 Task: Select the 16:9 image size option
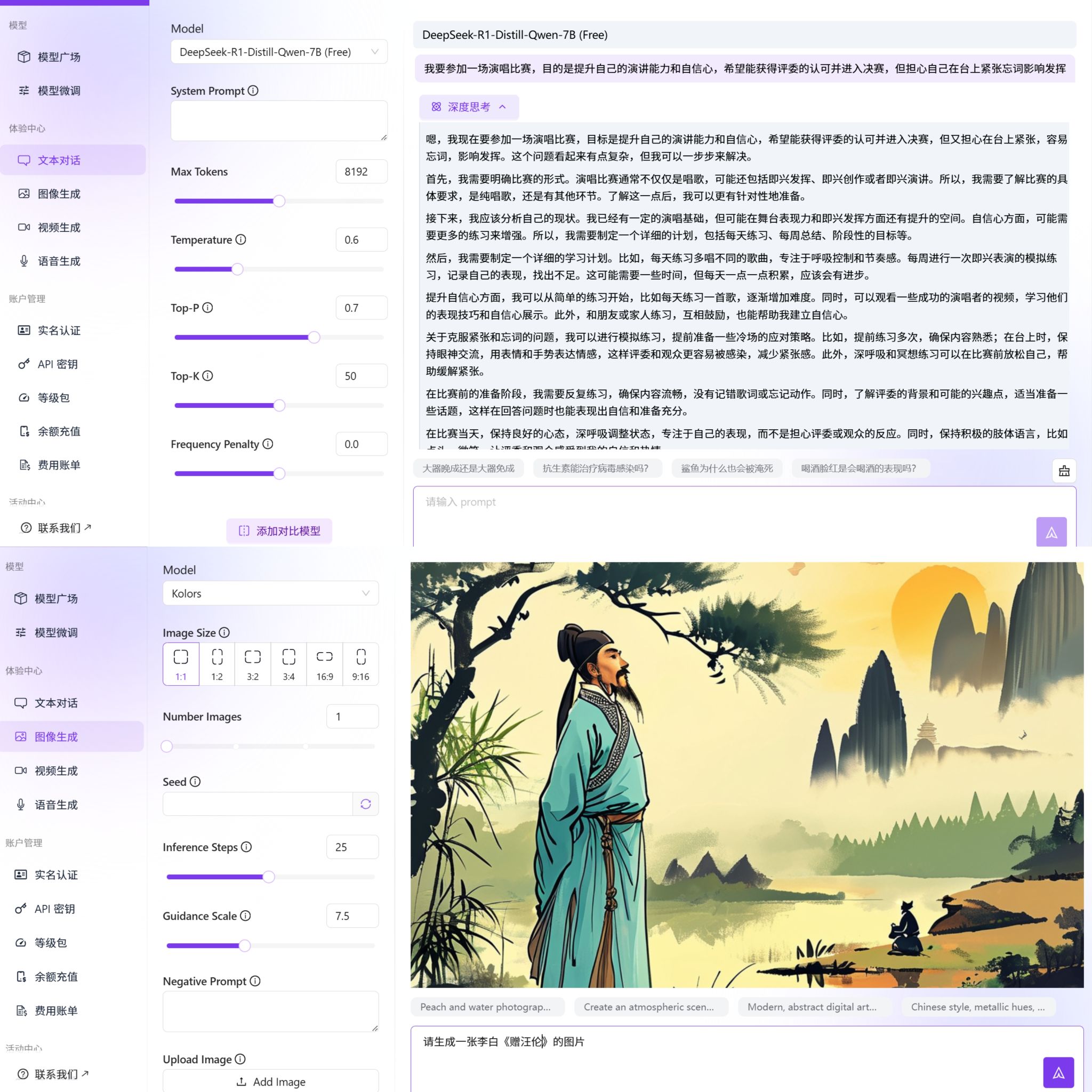(x=324, y=664)
